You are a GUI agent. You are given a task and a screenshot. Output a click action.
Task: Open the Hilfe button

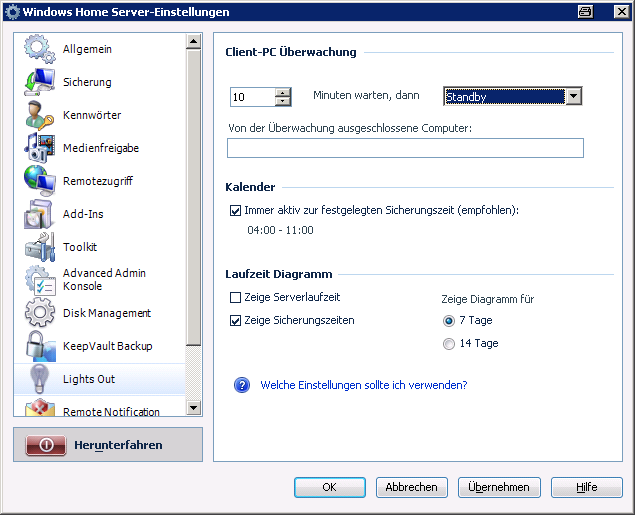(x=586, y=487)
